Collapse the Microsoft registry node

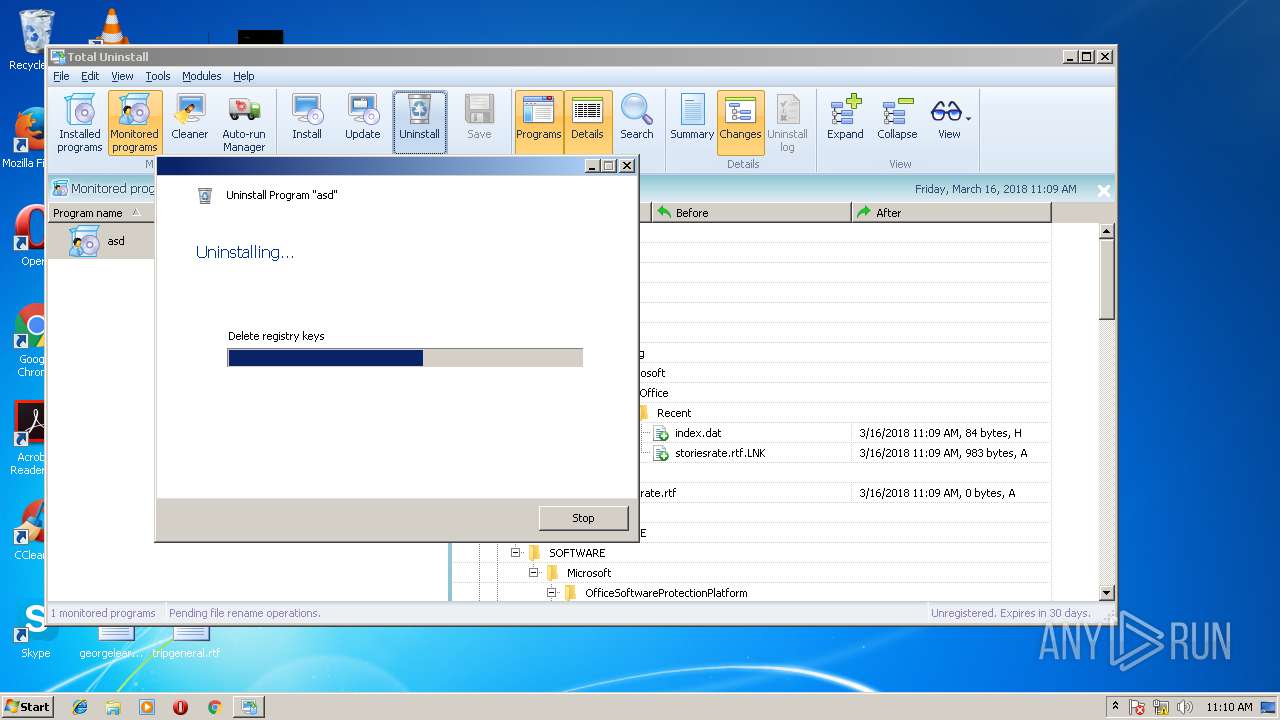(x=534, y=572)
